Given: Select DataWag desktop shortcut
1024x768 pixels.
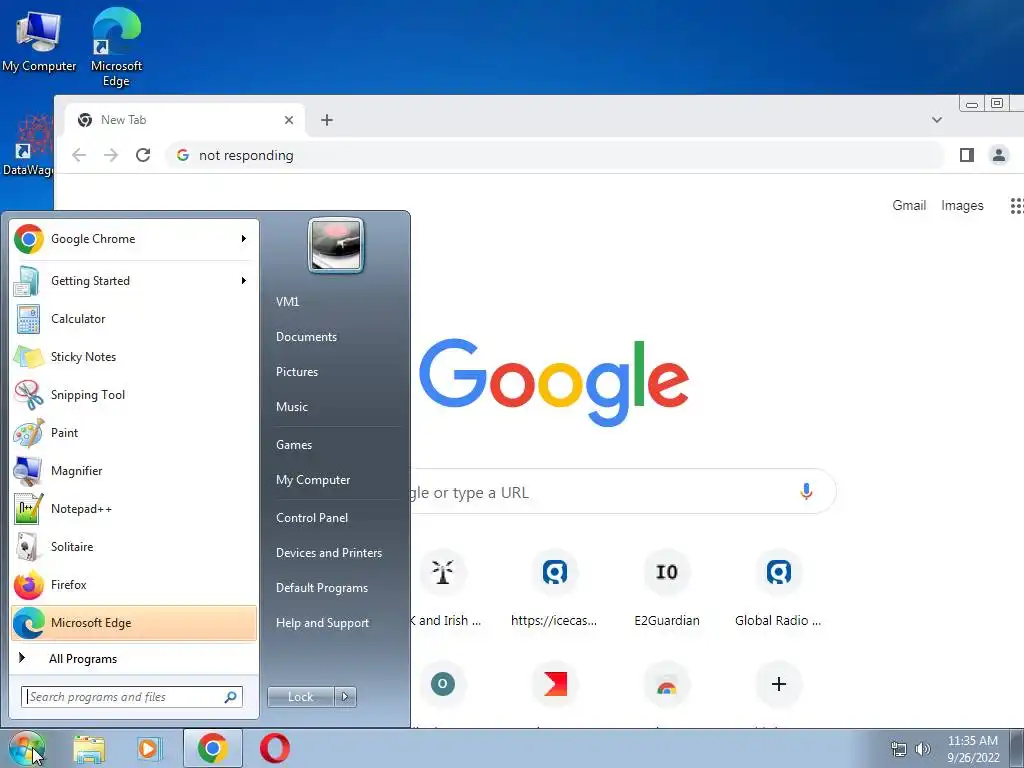Looking at the screenshot, I should (x=28, y=145).
